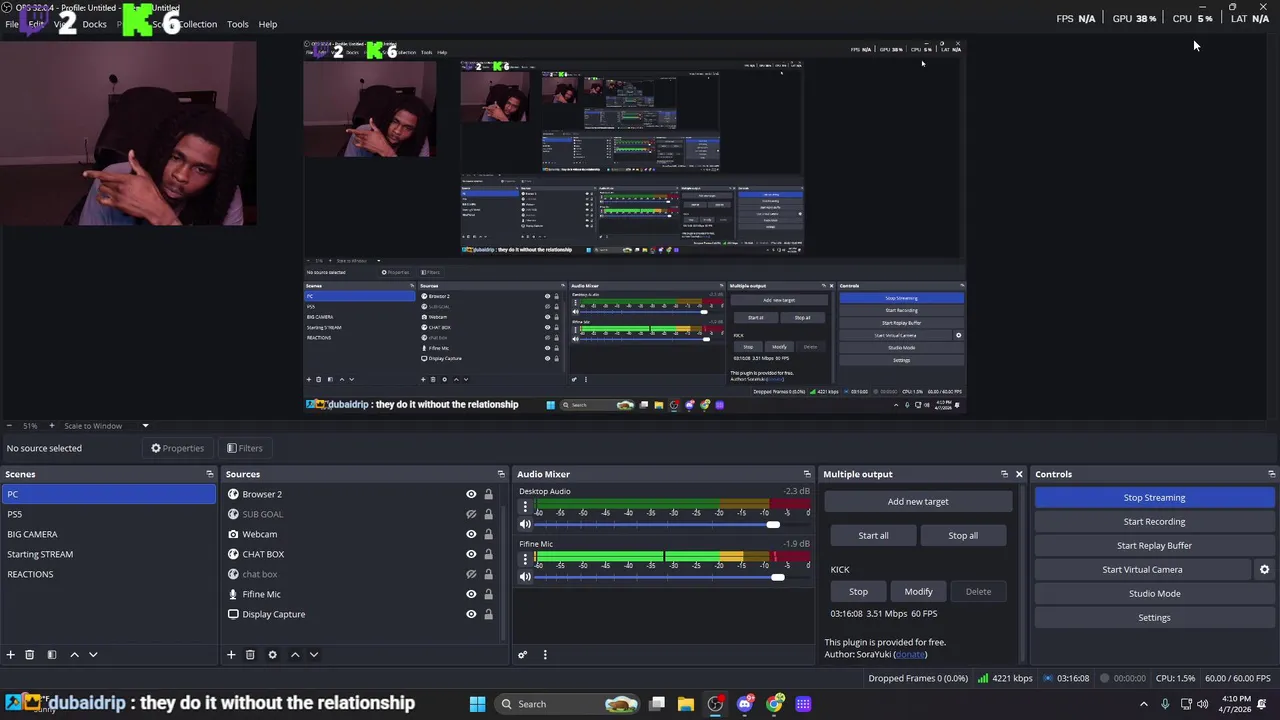Lock the Webcam source
The width and height of the screenshot is (1280, 720).
tap(488, 534)
